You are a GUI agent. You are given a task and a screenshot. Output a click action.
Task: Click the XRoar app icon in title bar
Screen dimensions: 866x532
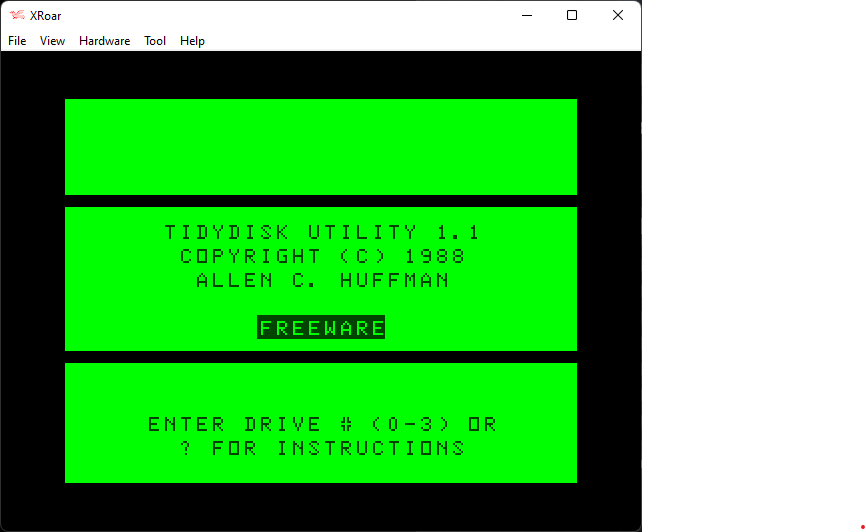pyautogui.click(x=17, y=15)
